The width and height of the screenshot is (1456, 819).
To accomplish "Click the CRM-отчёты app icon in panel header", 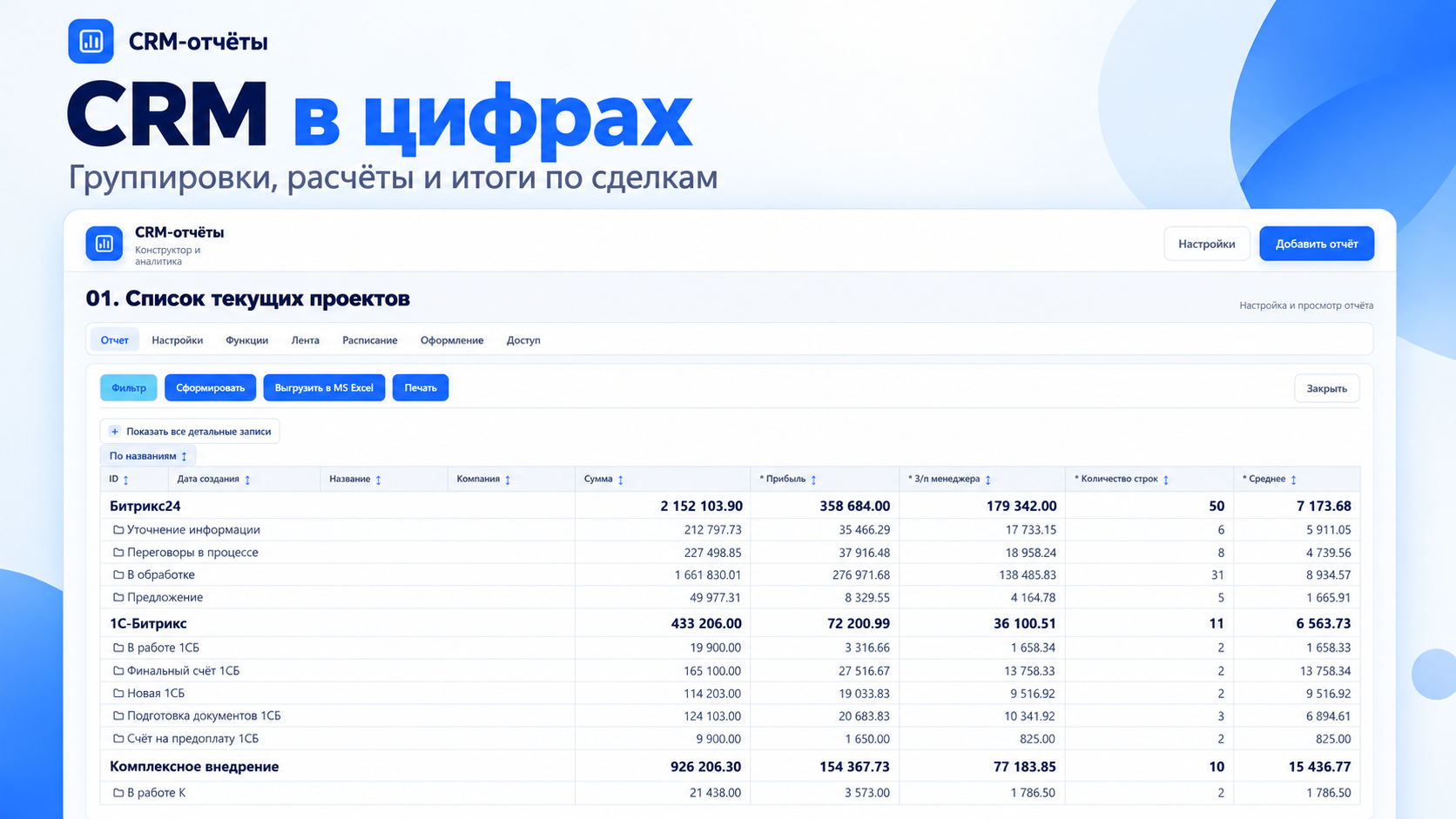I will click(104, 244).
